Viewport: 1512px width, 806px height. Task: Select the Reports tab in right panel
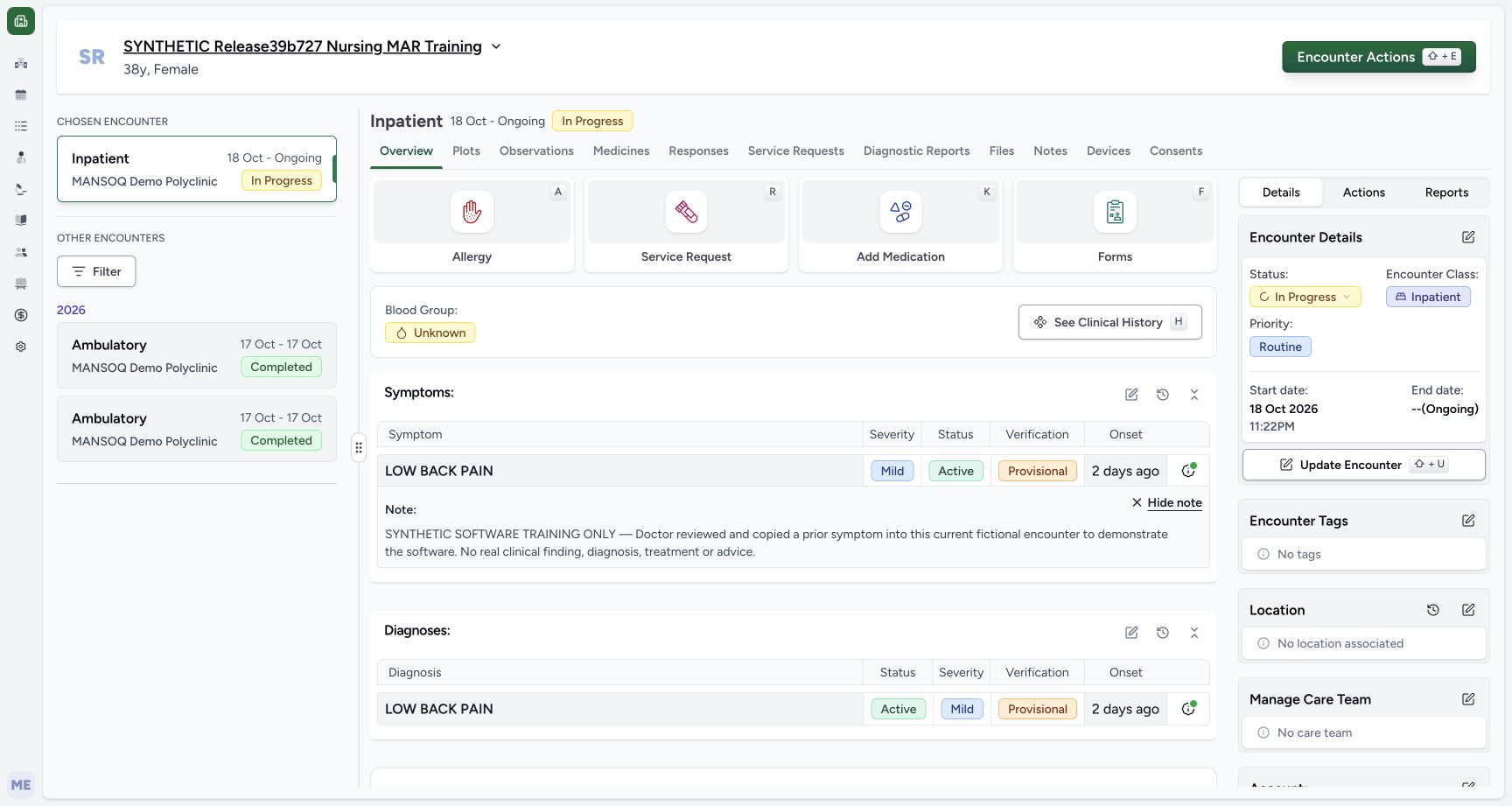pos(1446,193)
